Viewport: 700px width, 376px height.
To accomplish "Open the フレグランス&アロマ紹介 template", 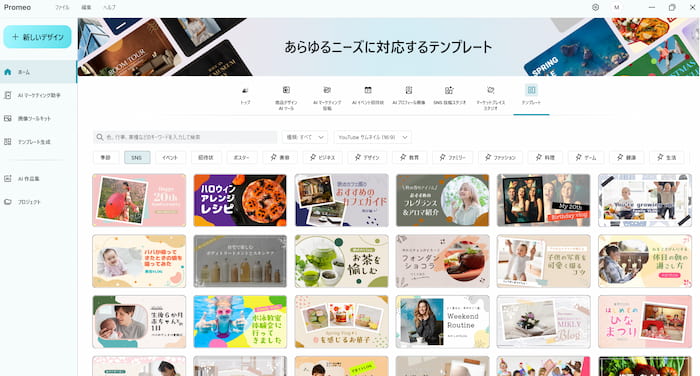I will coord(442,200).
